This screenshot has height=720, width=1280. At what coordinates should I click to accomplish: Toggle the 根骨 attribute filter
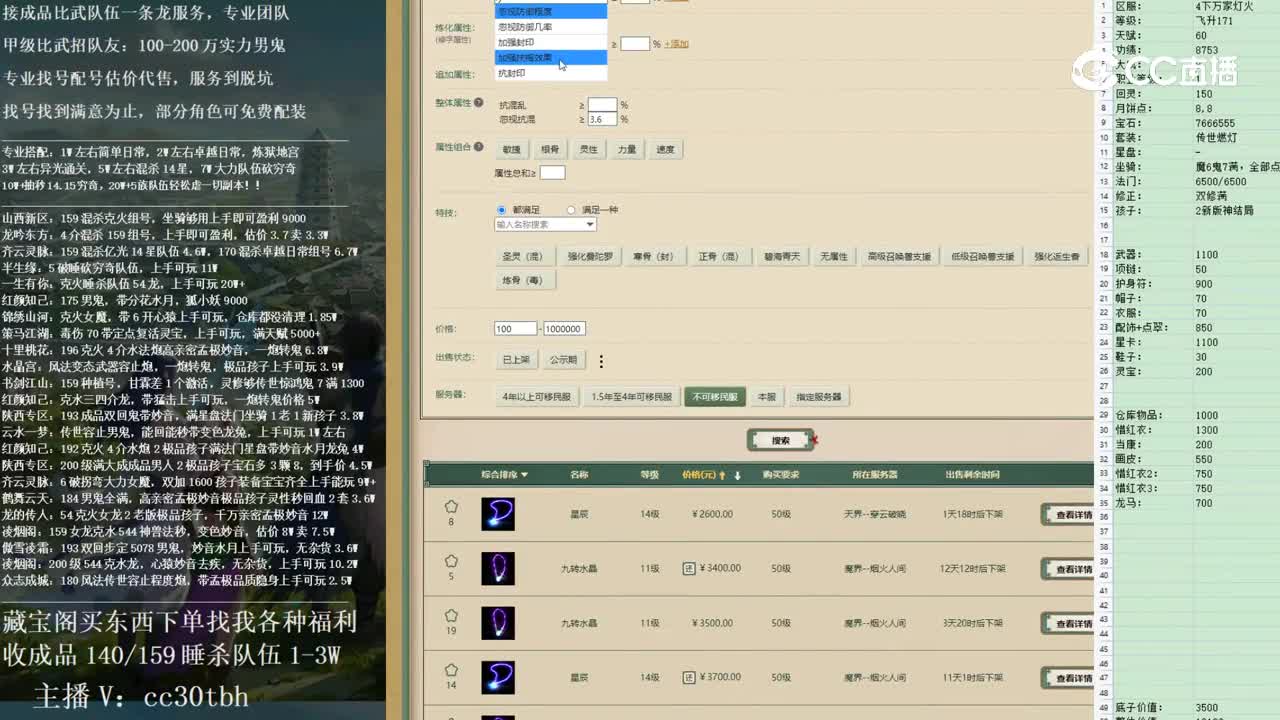[x=550, y=149]
